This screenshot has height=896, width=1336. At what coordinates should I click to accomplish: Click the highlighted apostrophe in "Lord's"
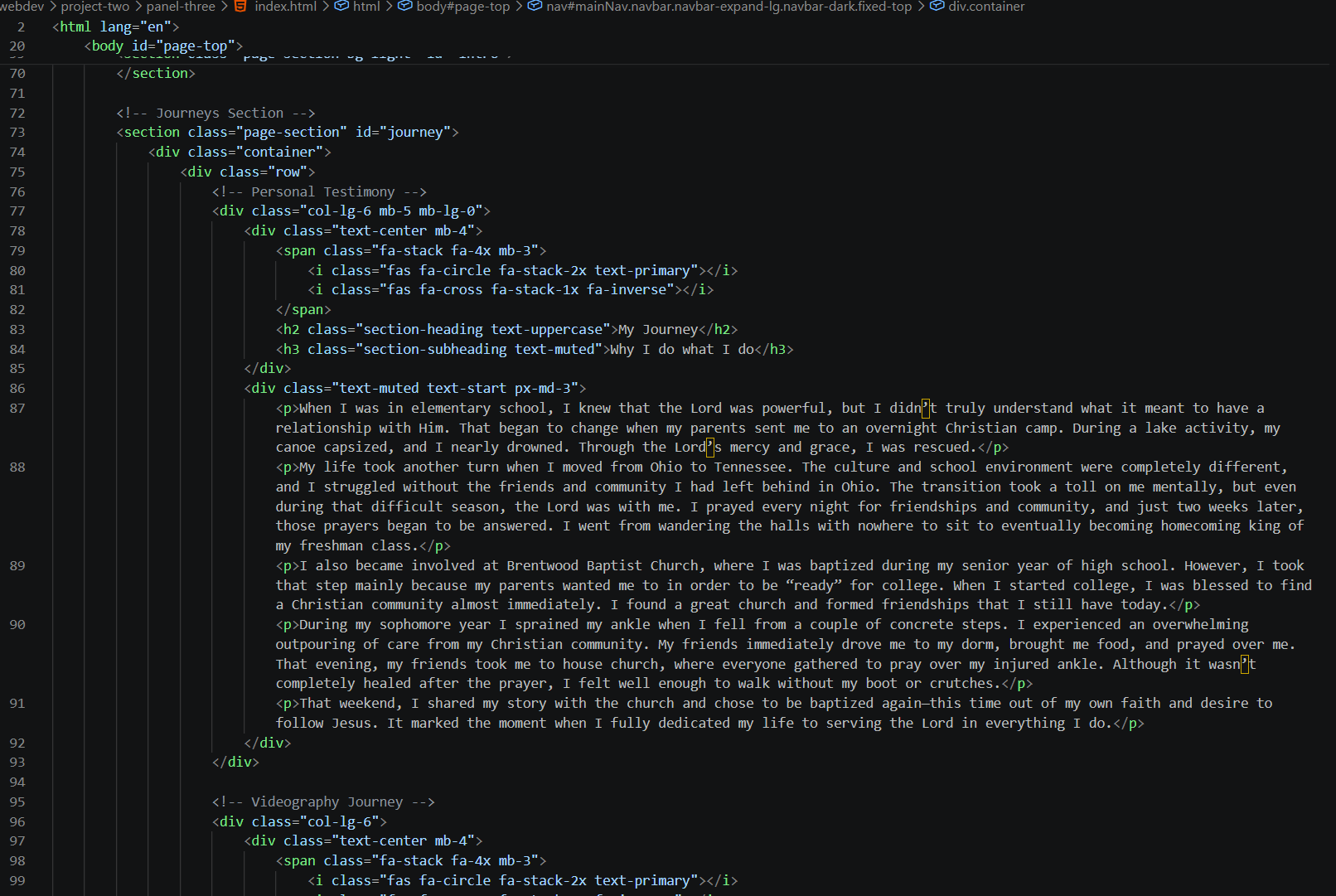coord(710,448)
